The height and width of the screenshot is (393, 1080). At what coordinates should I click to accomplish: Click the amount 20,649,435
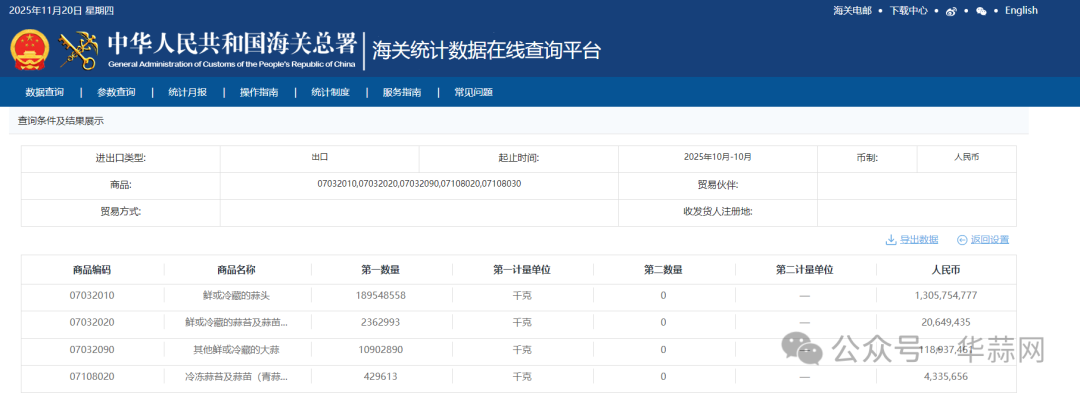pos(946,322)
